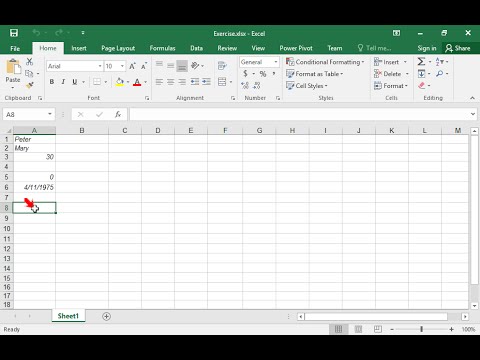Toggle Underline formatting

click(x=75, y=82)
